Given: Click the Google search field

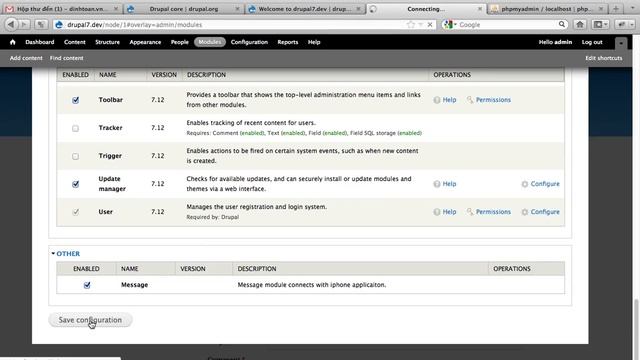Looking at the screenshot, I should [506, 24].
